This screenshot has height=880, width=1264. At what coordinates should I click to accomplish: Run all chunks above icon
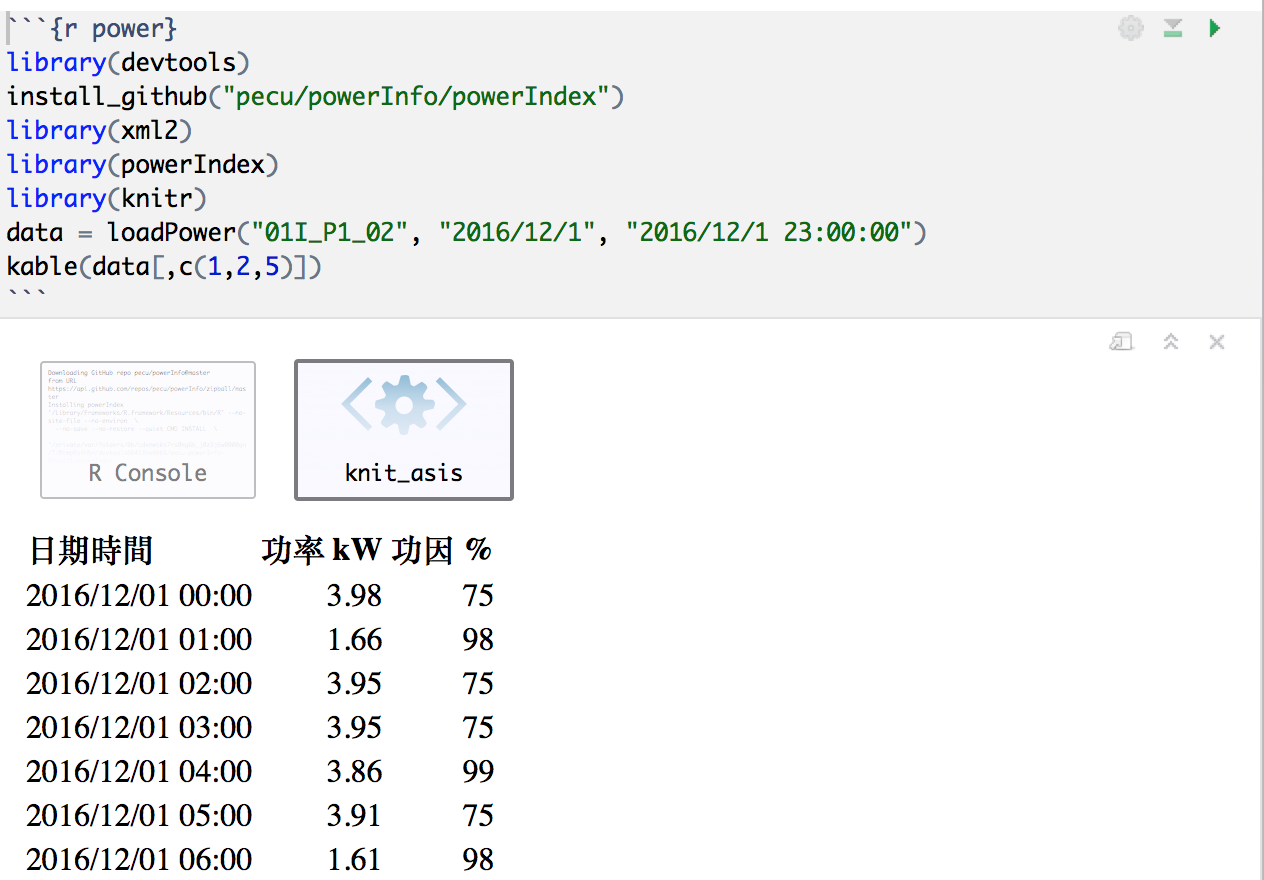tap(1173, 28)
